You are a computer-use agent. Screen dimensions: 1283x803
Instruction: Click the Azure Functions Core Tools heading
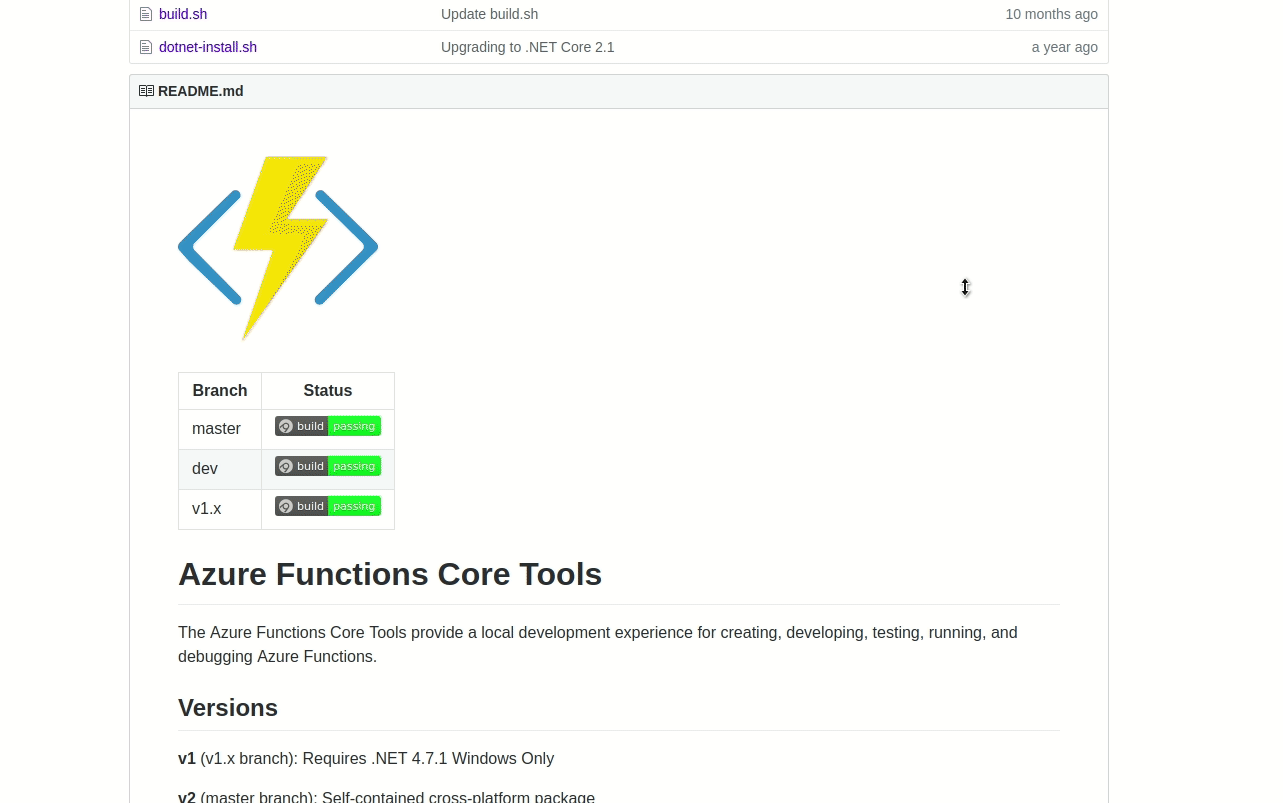point(390,574)
